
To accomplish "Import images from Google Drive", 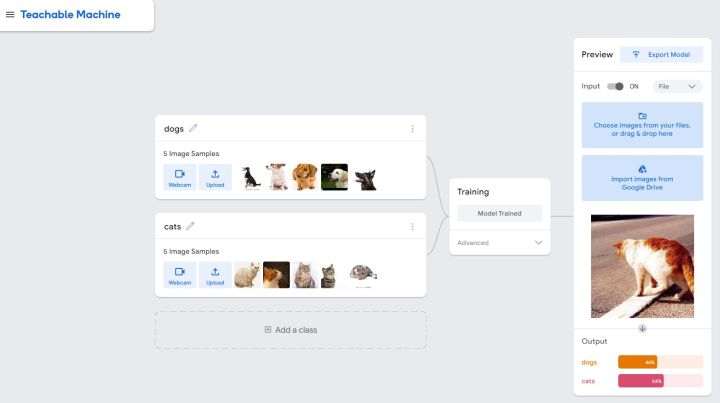I will pos(642,178).
